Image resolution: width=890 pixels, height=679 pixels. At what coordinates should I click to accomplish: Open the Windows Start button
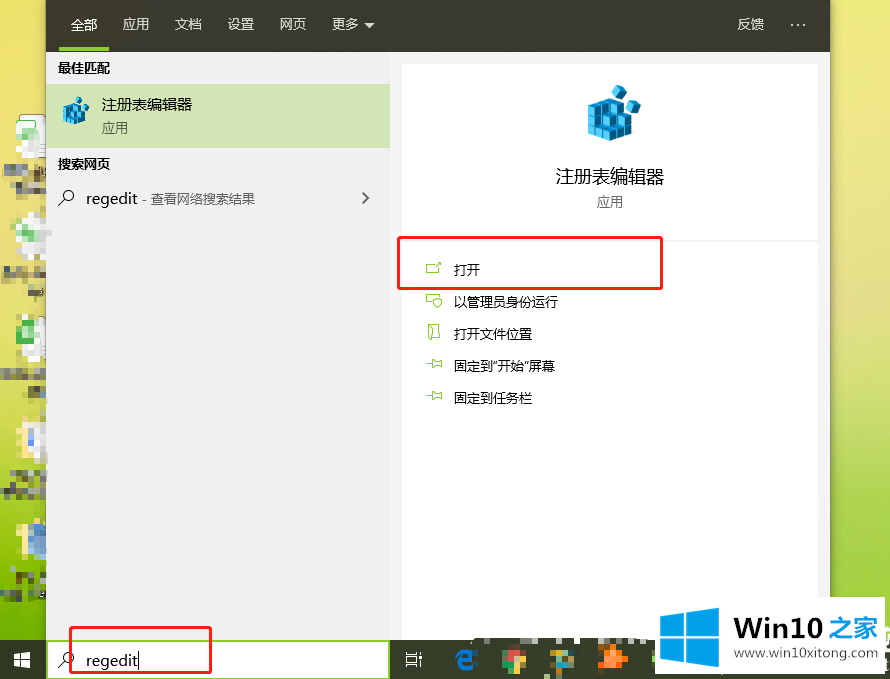22,660
